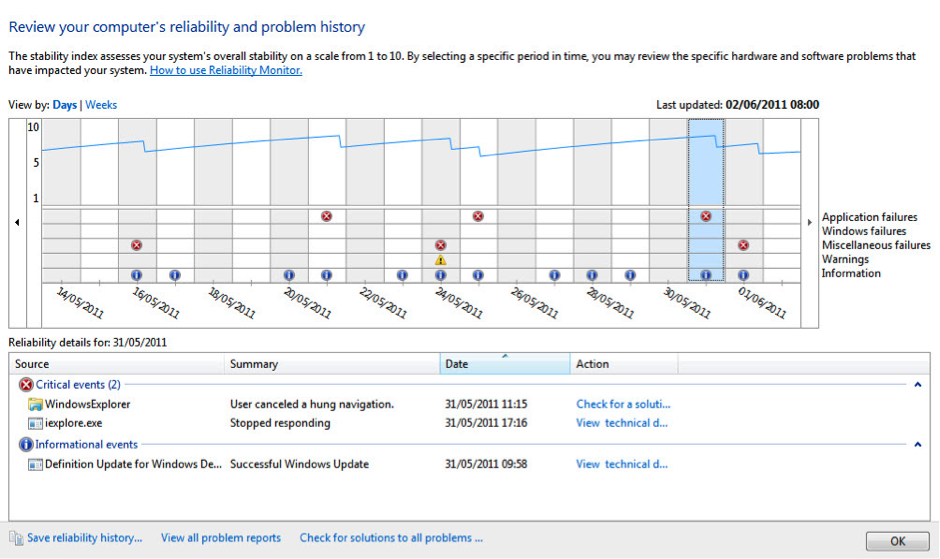Screen dimensions: 940x559
Task: Click the shield icon beside Save reliability history
Action: pyautogui.click(x=16, y=538)
